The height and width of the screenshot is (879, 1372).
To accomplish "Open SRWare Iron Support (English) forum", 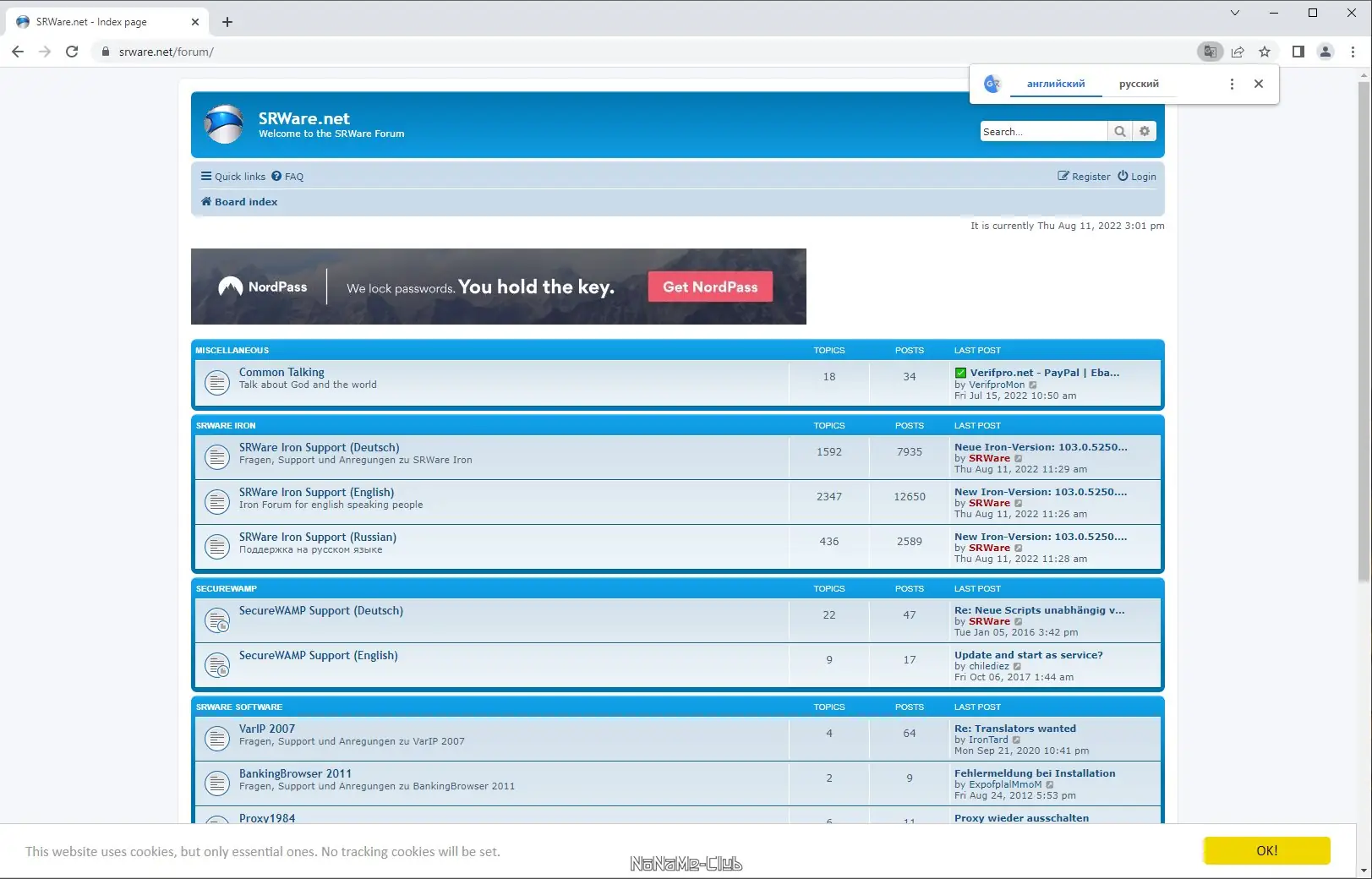I will click(316, 492).
